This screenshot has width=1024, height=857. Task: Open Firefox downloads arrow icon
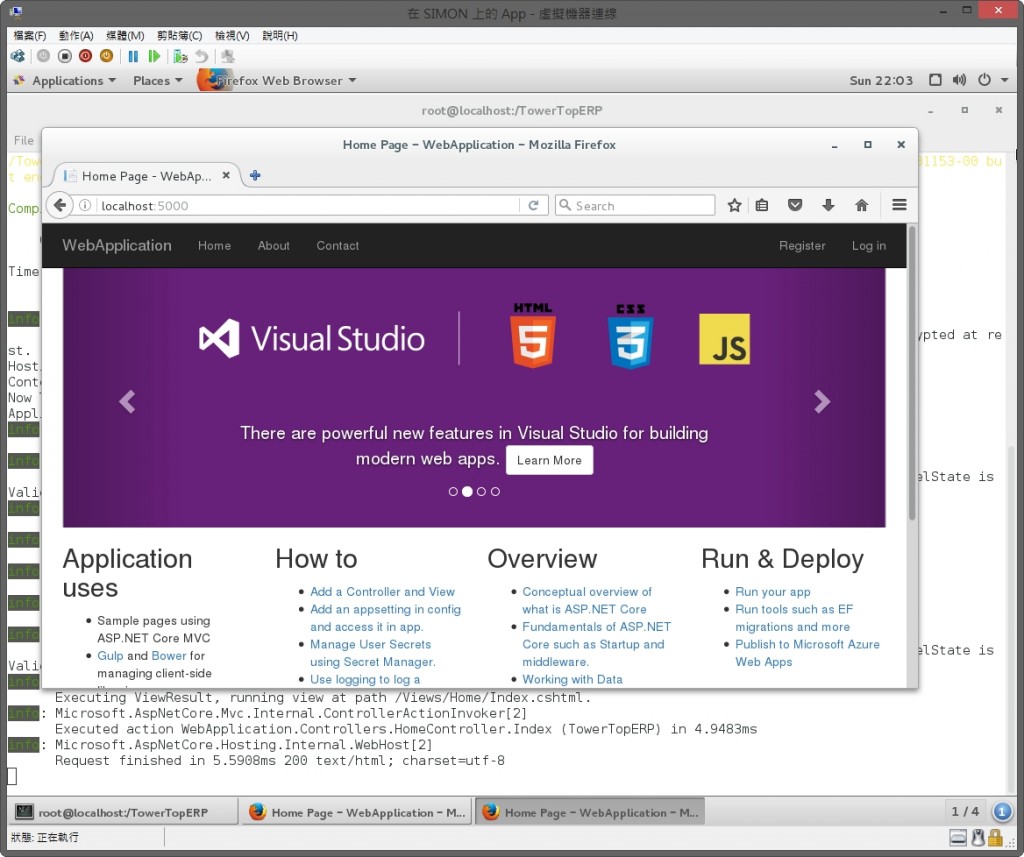(x=828, y=205)
